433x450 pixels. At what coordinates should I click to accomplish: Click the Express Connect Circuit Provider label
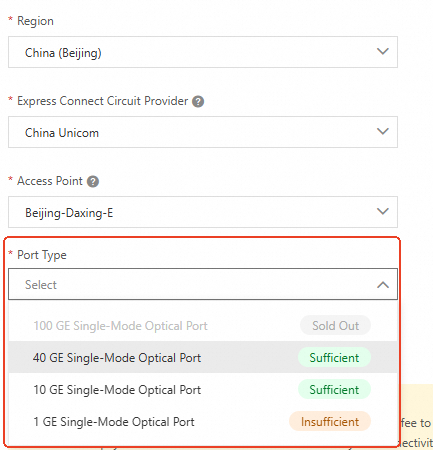(102, 101)
